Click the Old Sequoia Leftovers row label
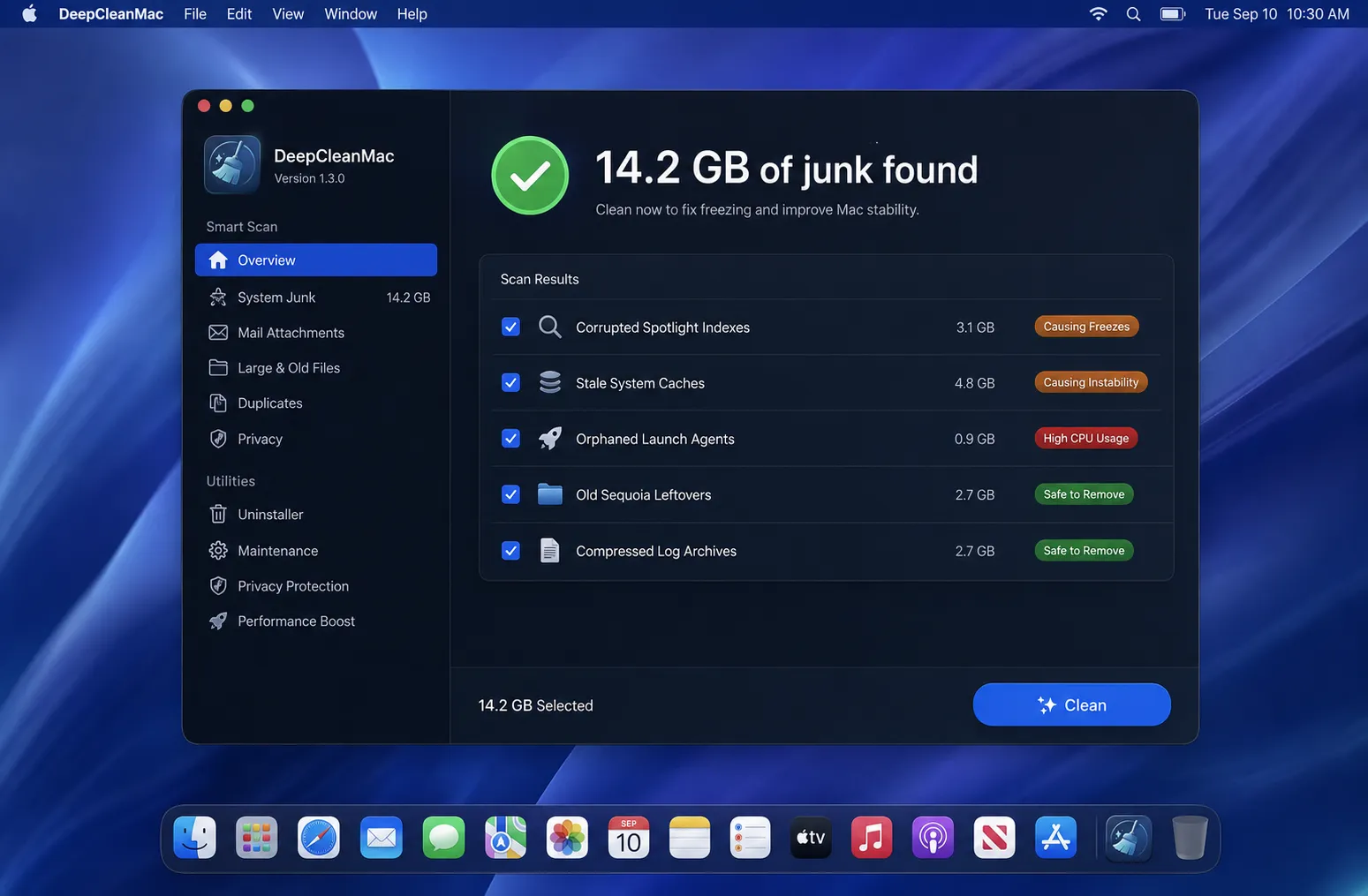Screen dimensions: 1368x896 click(643, 495)
